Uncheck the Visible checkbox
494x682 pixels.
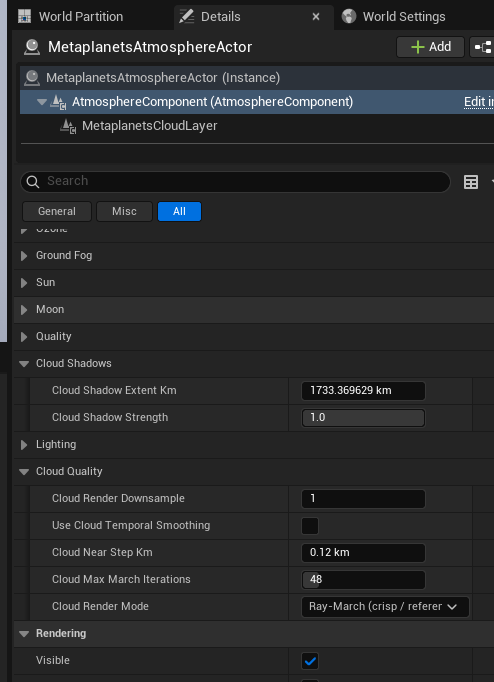coord(310,661)
